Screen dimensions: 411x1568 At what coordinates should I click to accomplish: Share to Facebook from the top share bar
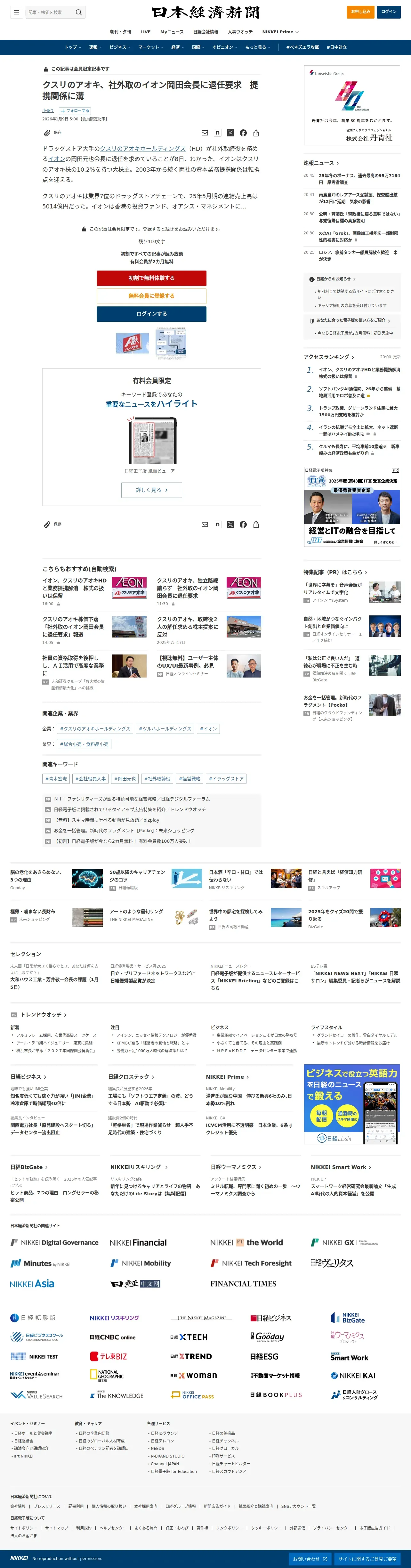pos(243,133)
